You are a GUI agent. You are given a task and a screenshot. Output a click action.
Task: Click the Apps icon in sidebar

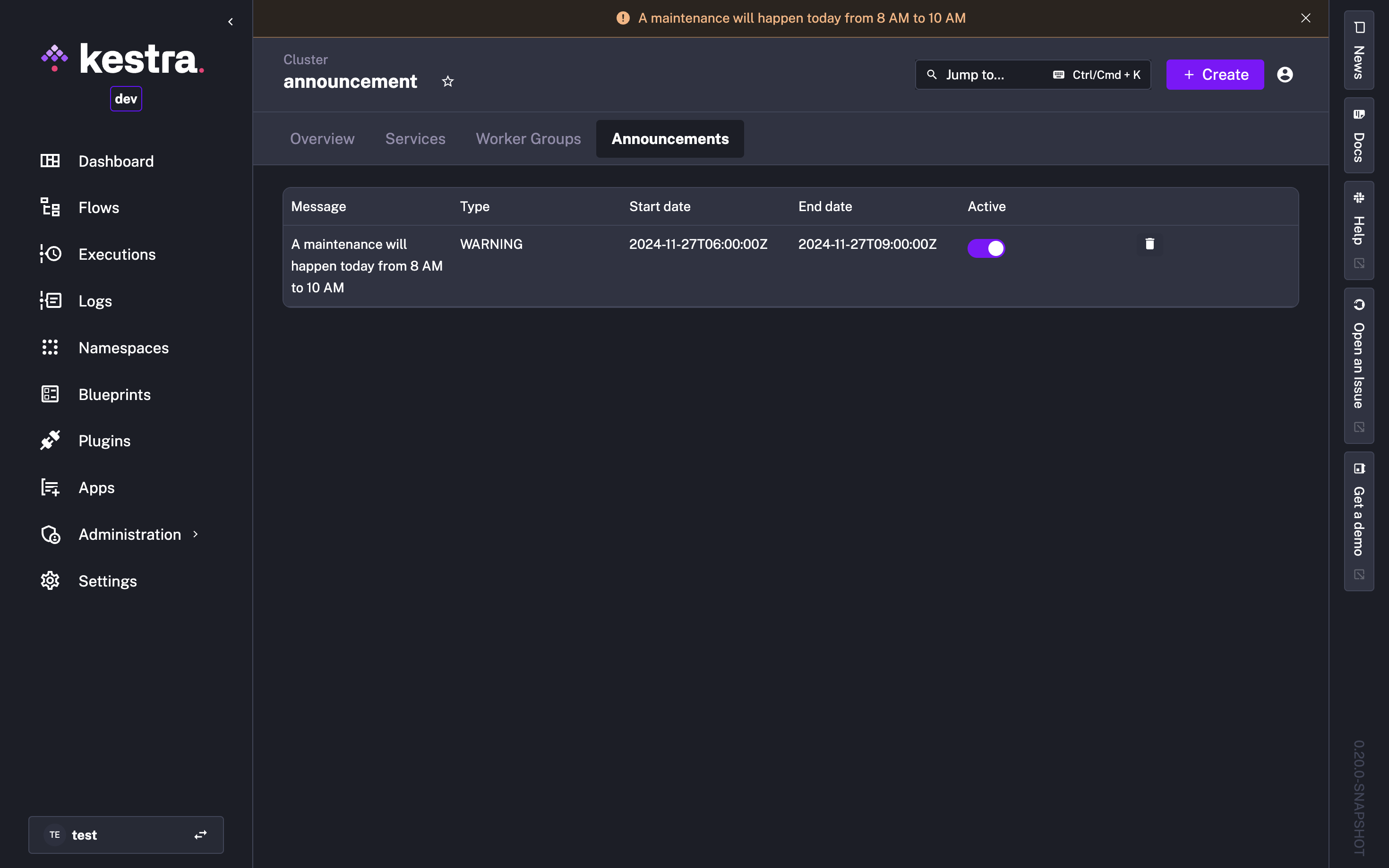point(50,487)
